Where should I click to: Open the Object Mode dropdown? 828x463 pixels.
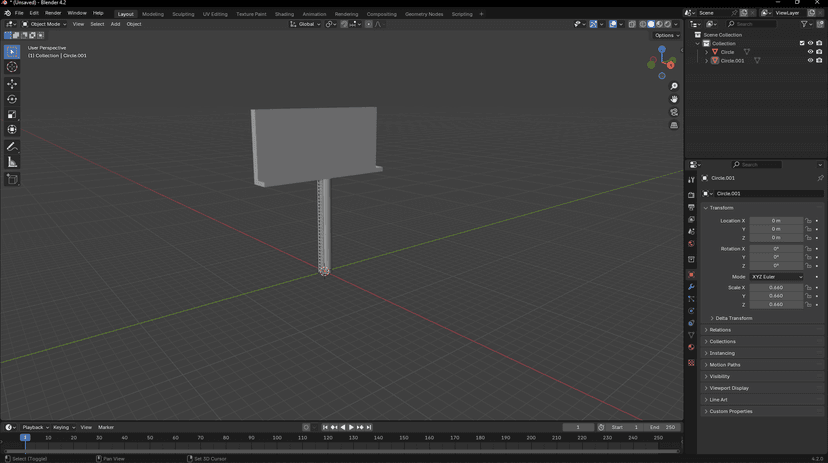(44, 24)
